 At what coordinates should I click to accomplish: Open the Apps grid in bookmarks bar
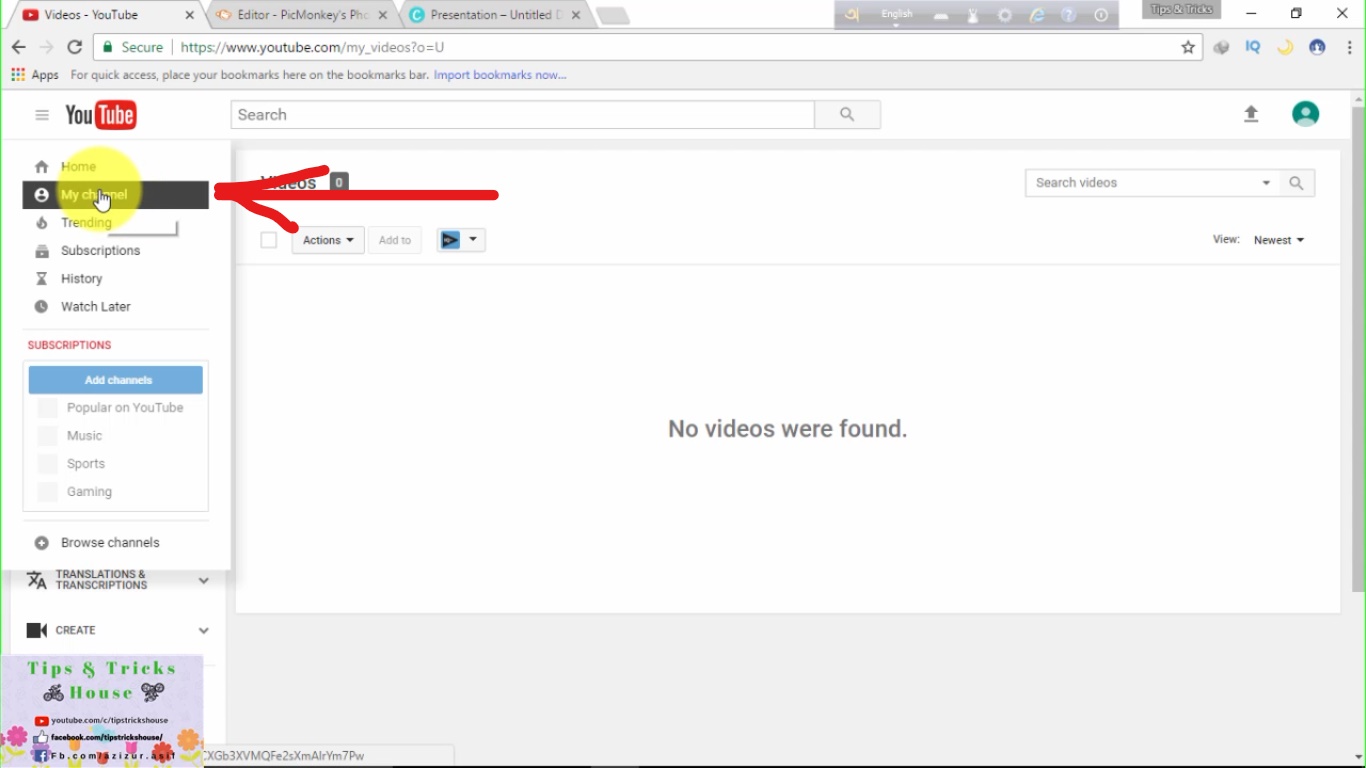35,75
